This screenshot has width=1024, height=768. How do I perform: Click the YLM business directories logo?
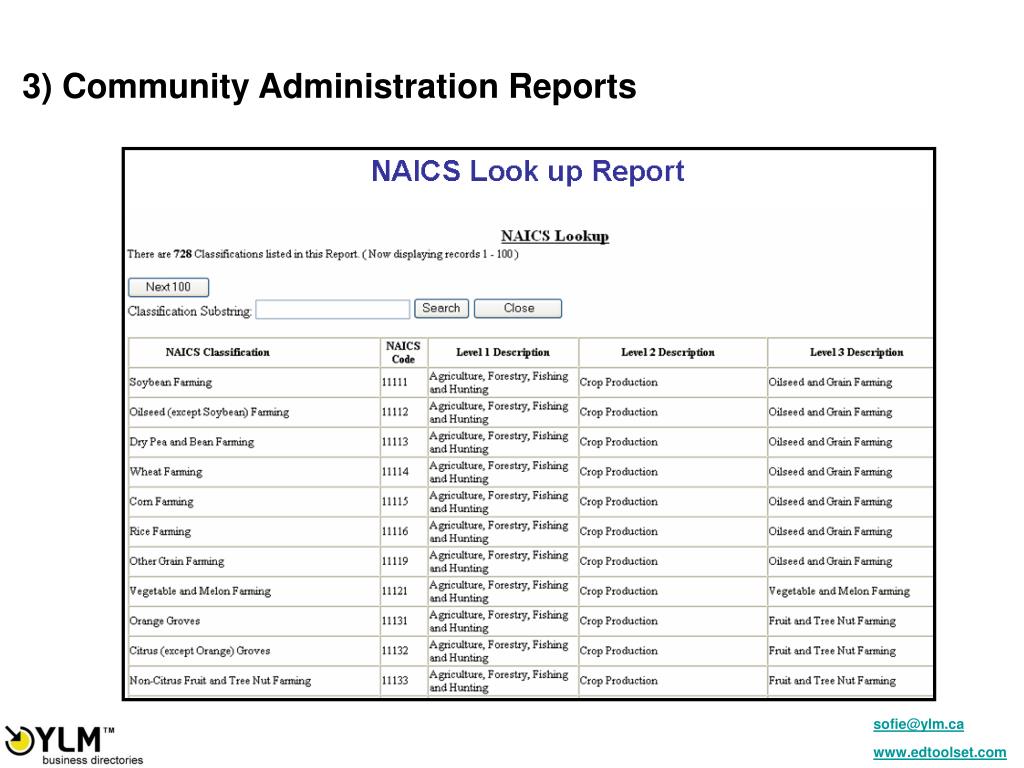tap(73, 744)
